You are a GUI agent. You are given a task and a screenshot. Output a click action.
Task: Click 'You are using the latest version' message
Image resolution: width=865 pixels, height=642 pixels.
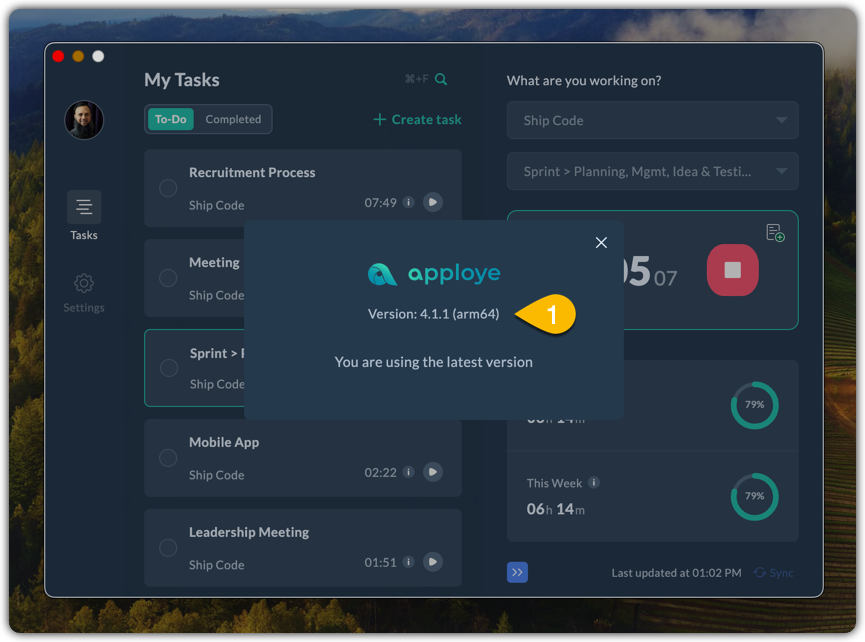click(434, 362)
